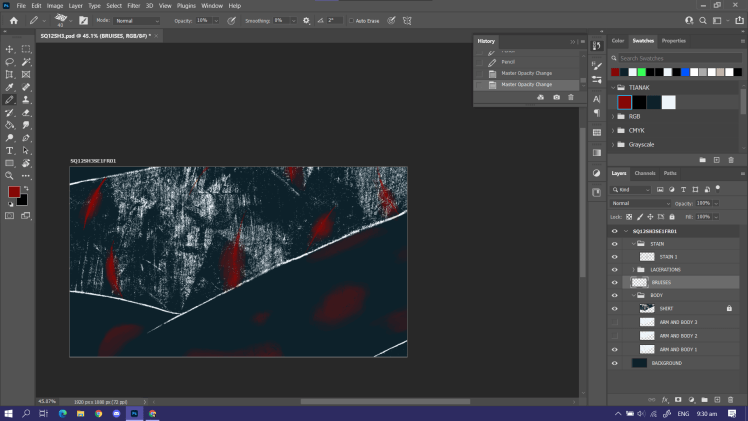Screen dimensions: 748x421
Task: Show the ARM AND BODY 3 layer
Action: tap(614, 322)
